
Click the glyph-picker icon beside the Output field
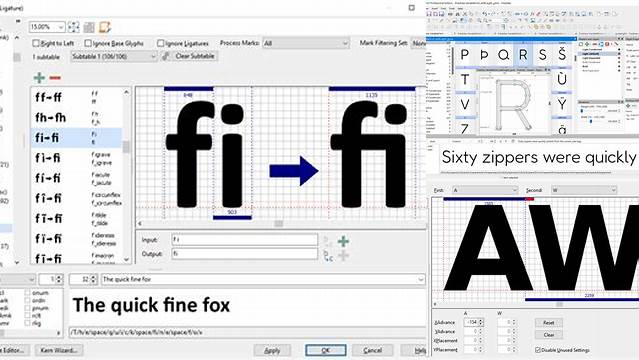(328, 256)
